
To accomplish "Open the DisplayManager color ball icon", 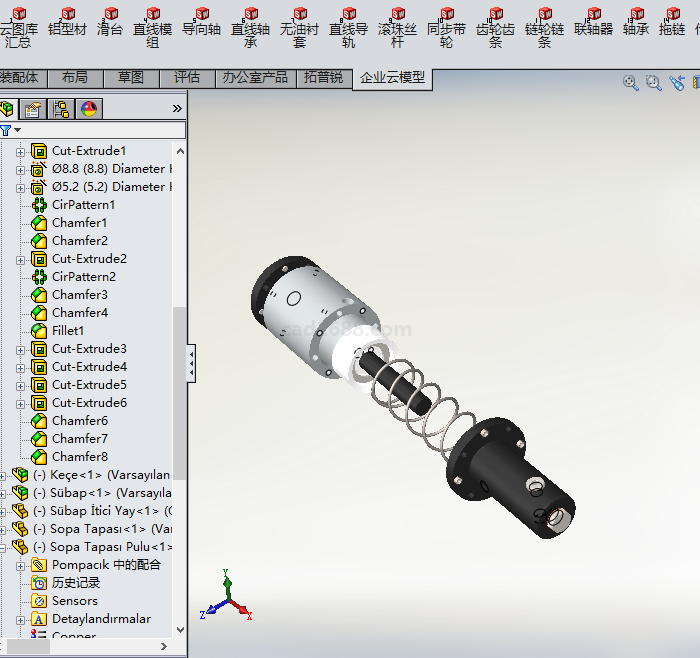I will tap(88, 109).
